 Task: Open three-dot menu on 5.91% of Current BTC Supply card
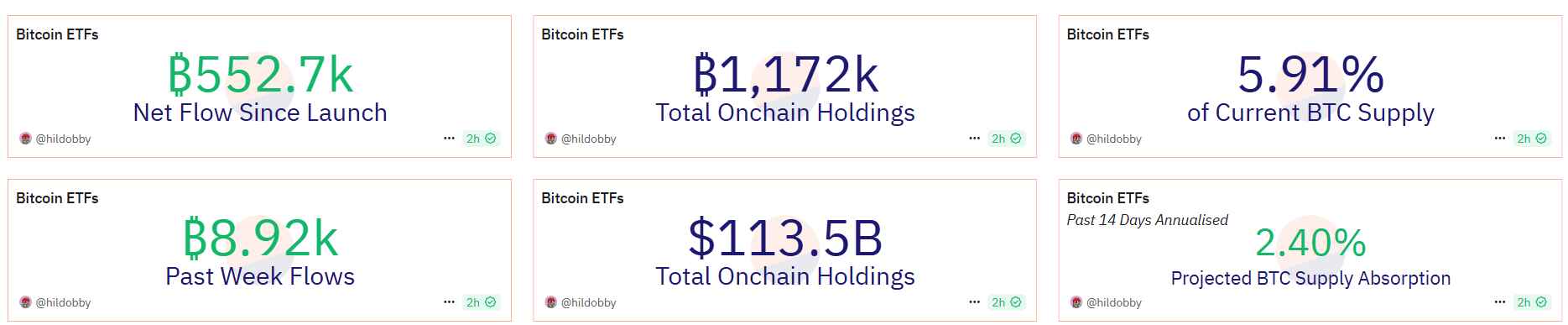(x=1500, y=139)
